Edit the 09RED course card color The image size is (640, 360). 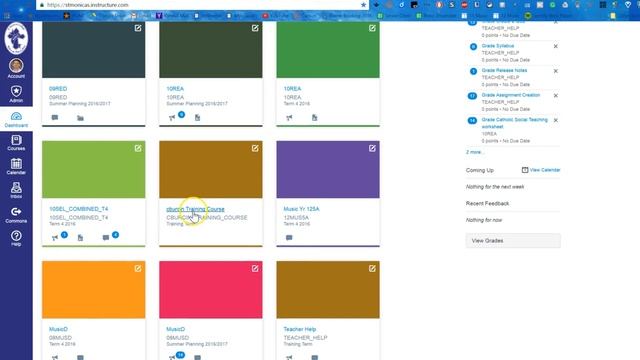pos(138,28)
